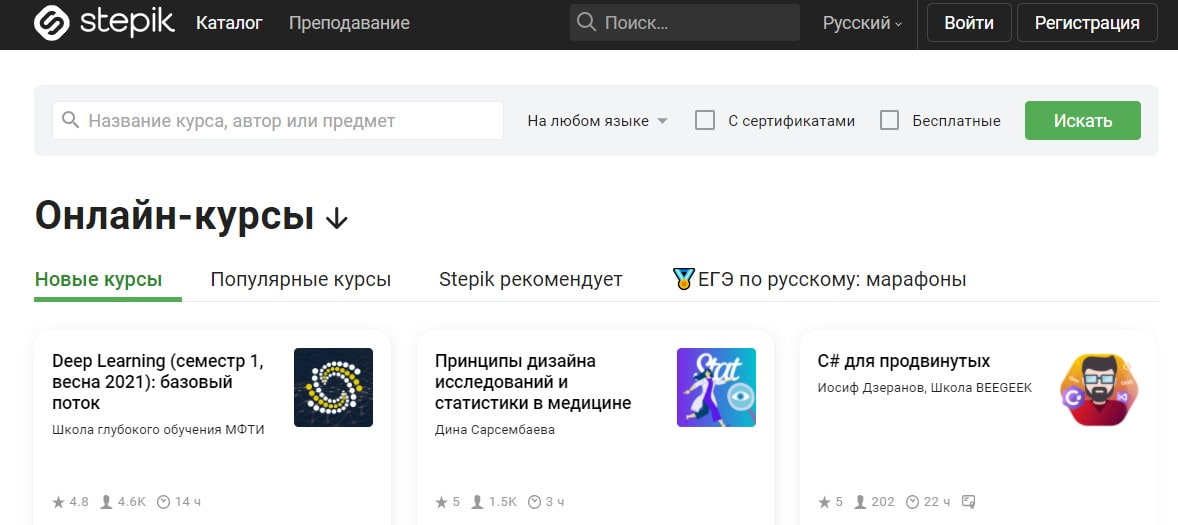Image resolution: width=1178 pixels, height=525 pixels.
Task: Open the Deep Learning course thumbnail
Action: [334, 388]
